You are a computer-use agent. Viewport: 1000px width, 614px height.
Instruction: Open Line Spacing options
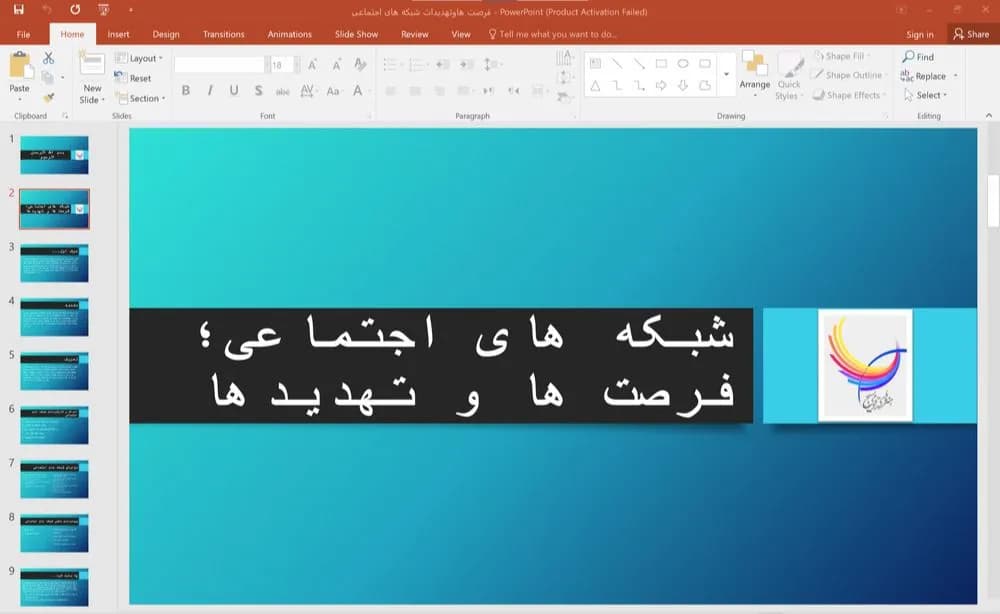[492, 64]
